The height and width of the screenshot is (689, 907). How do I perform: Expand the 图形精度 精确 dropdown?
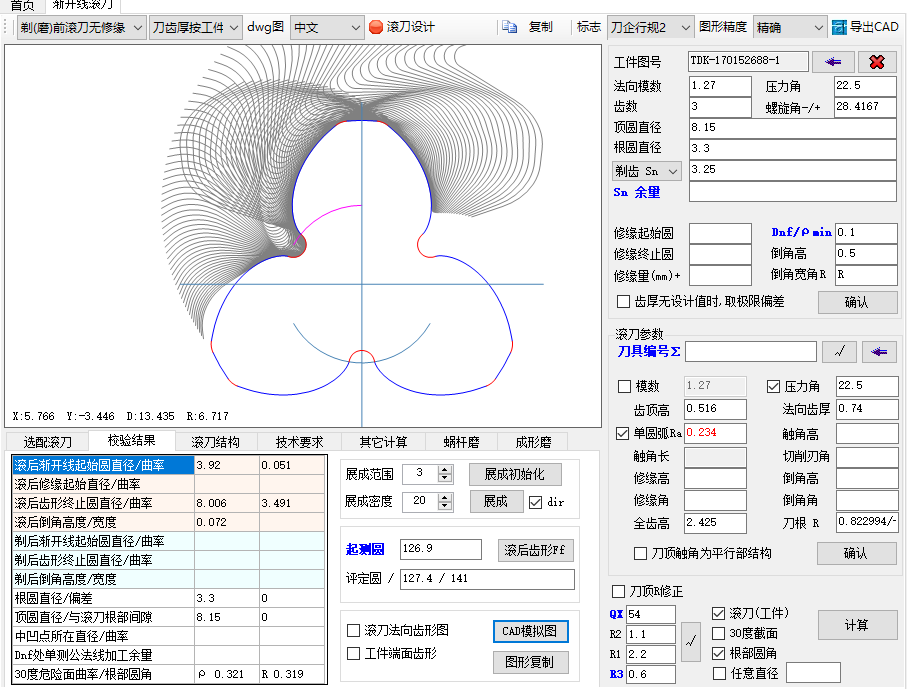790,27
